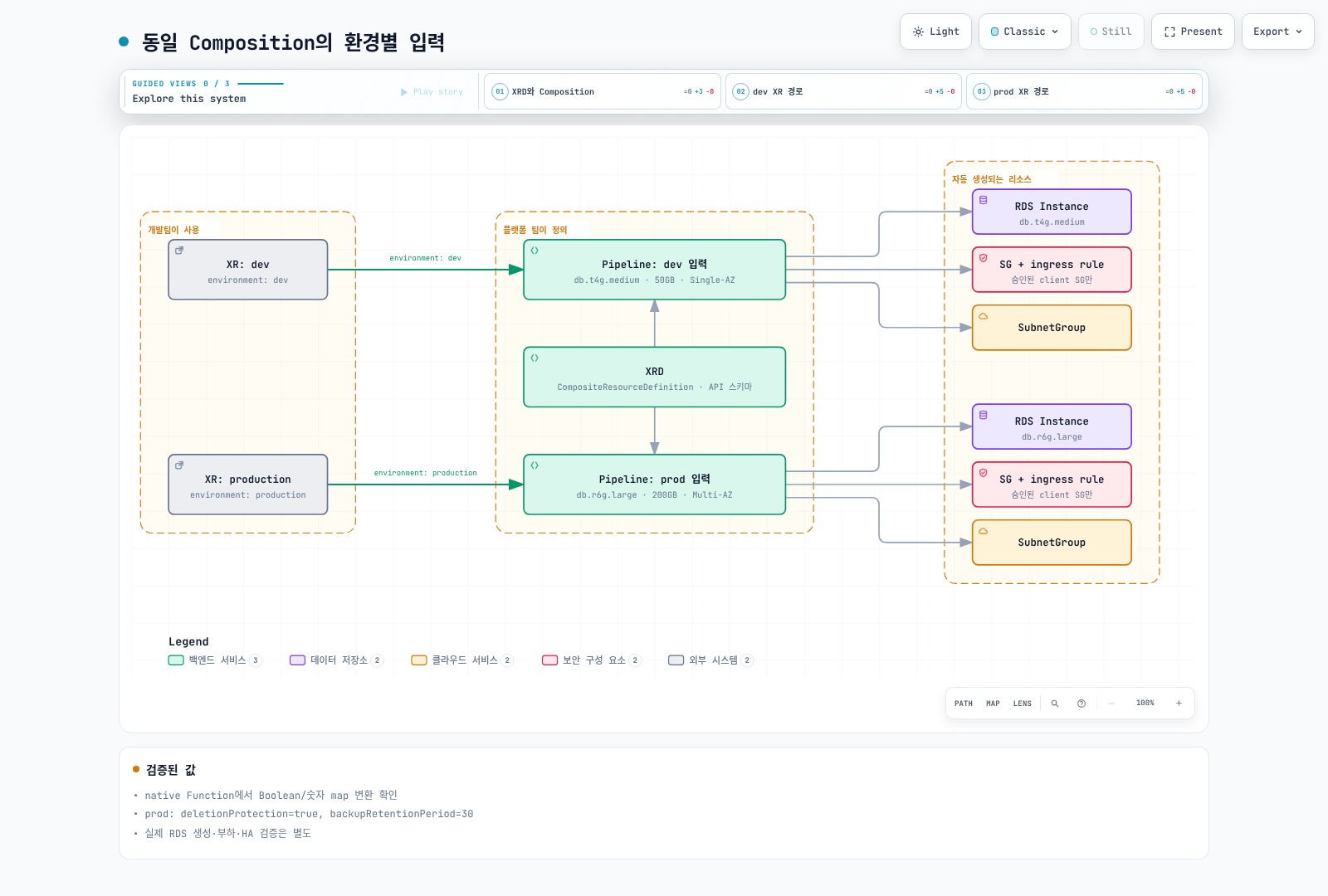Screen dimensions: 1328x896
Task: Toggle the Still animation option
Action: tap(1111, 32)
